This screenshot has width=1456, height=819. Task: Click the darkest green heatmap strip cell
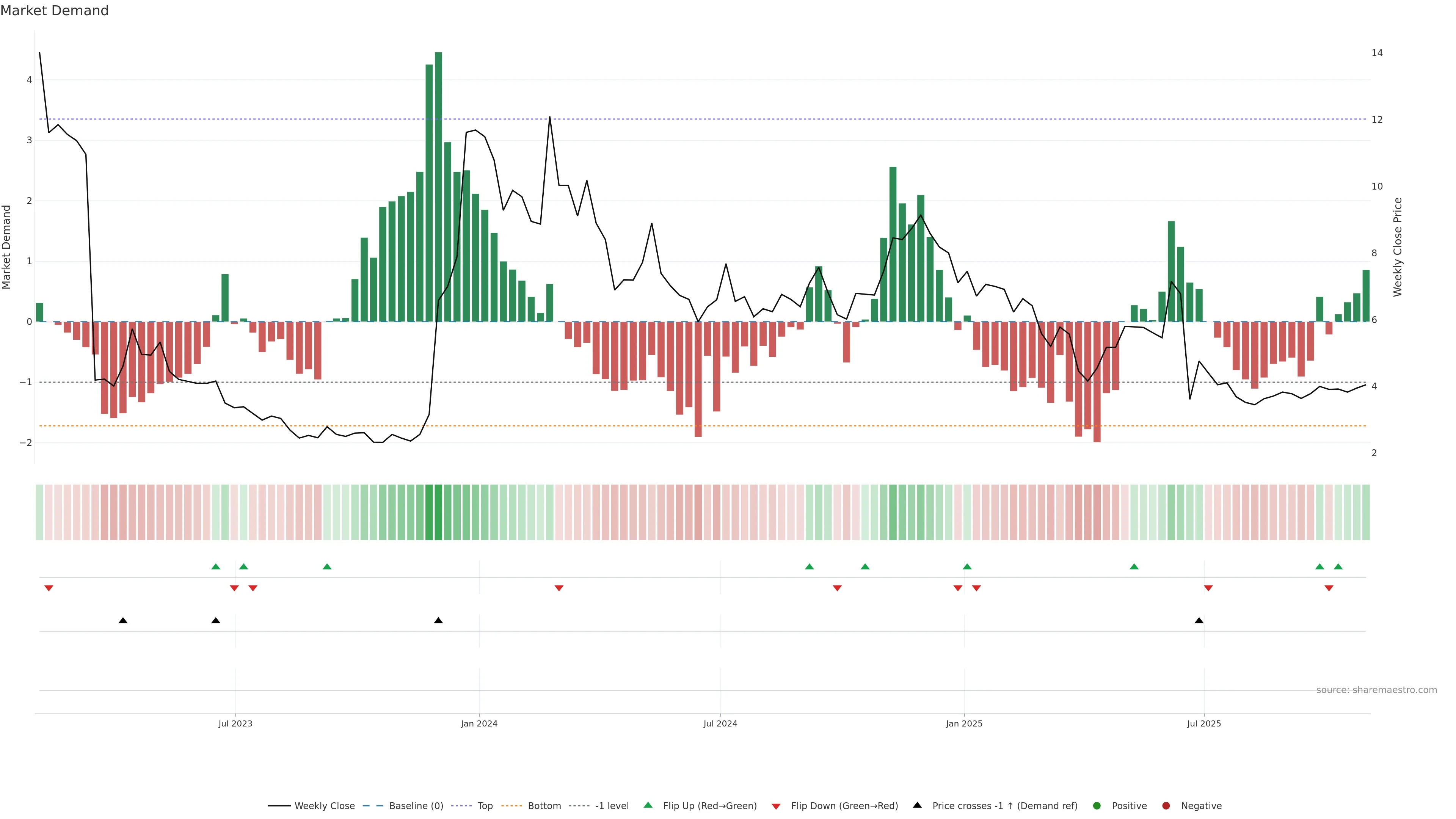(x=438, y=512)
